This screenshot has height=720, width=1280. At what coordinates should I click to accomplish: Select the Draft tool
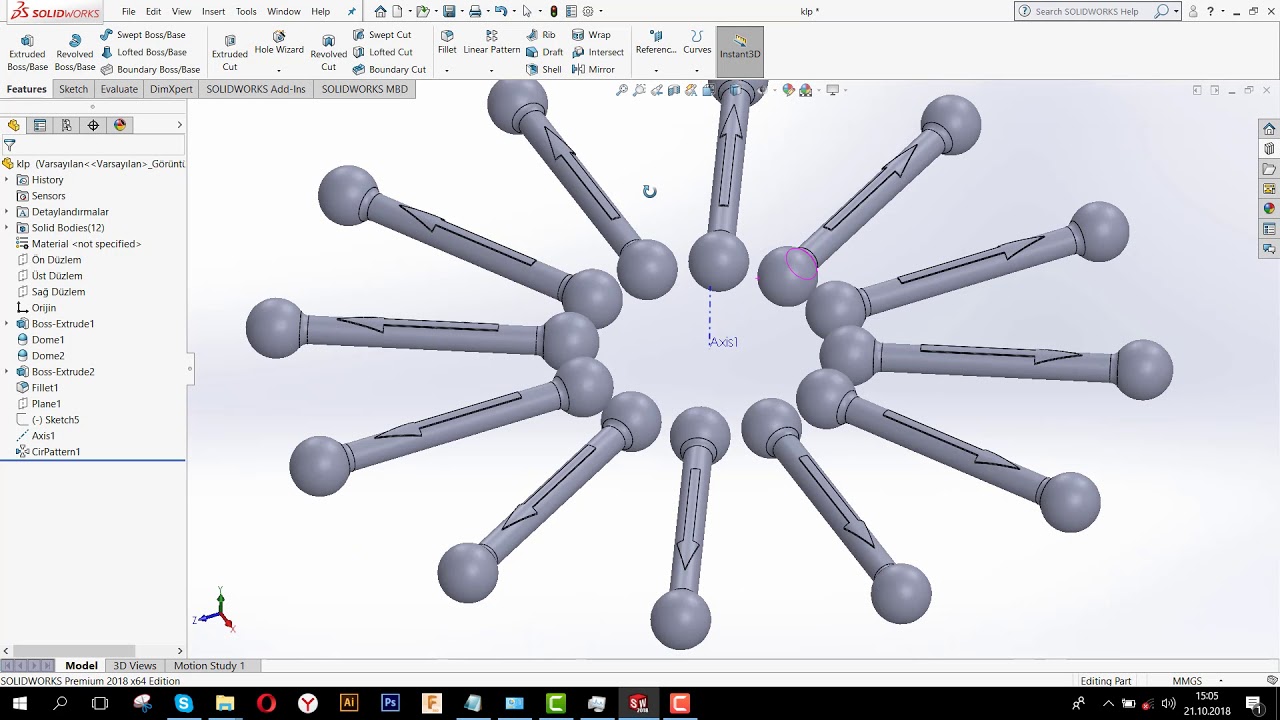point(545,52)
